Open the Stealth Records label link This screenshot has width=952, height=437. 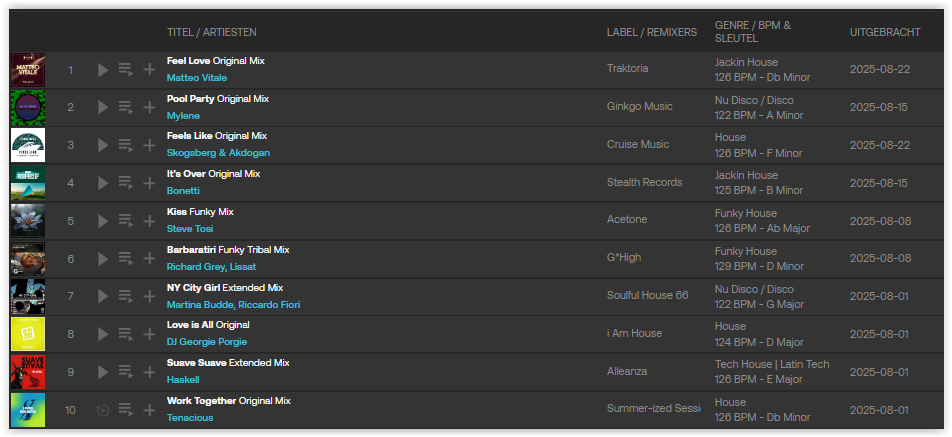644,182
